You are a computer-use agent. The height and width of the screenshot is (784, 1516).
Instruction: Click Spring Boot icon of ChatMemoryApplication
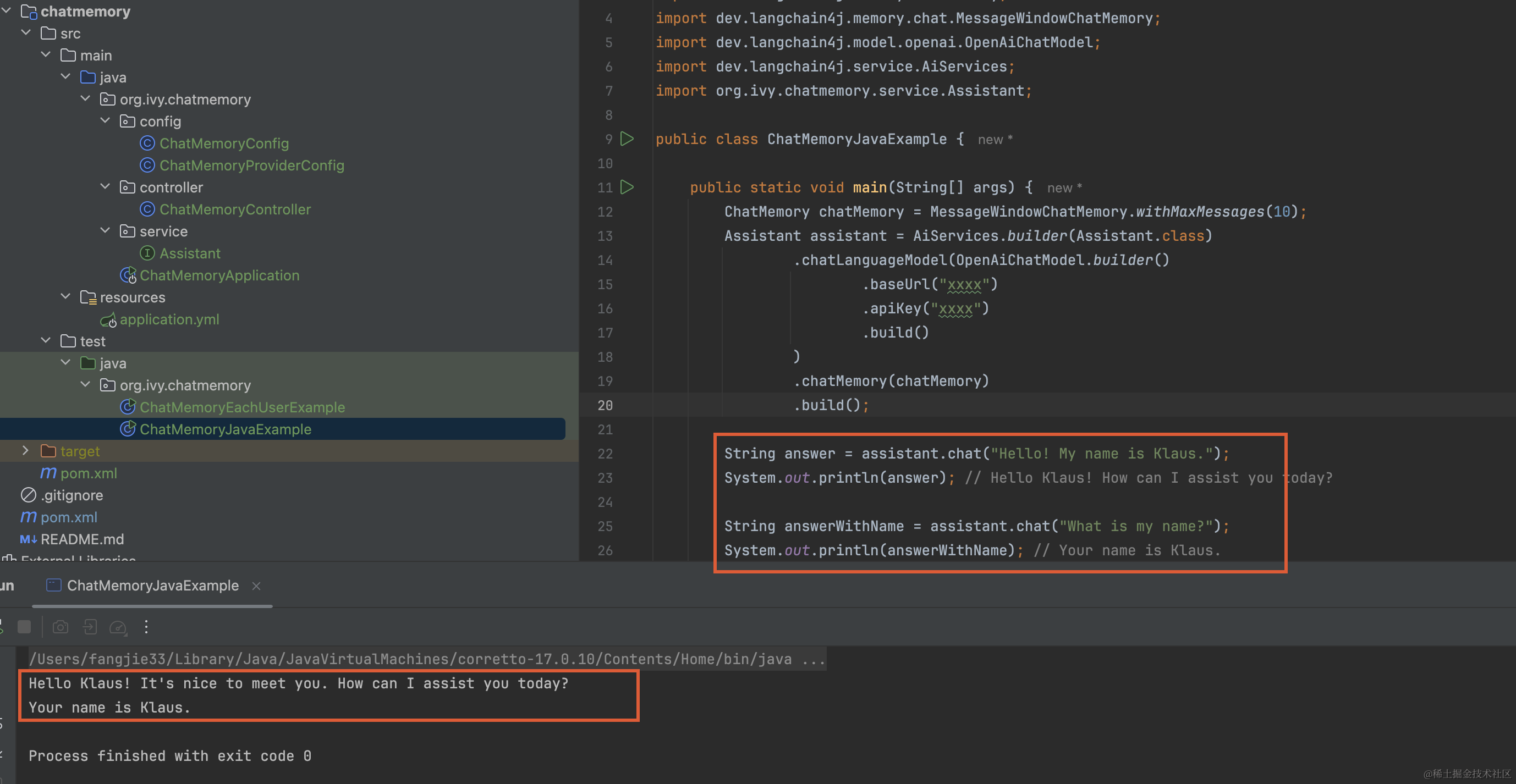pyautogui.click(x=128, y=275)
